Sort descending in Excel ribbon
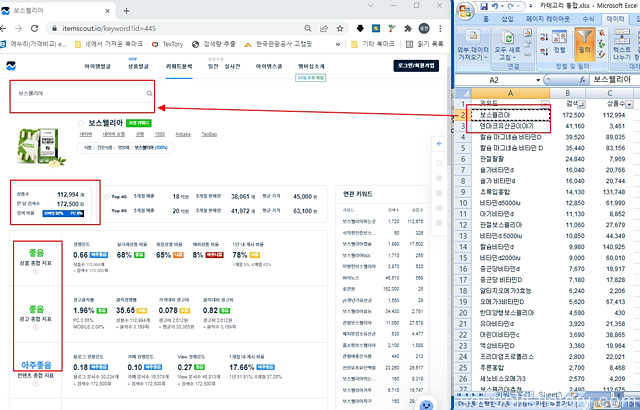640x410 pixels. (544, 51)
